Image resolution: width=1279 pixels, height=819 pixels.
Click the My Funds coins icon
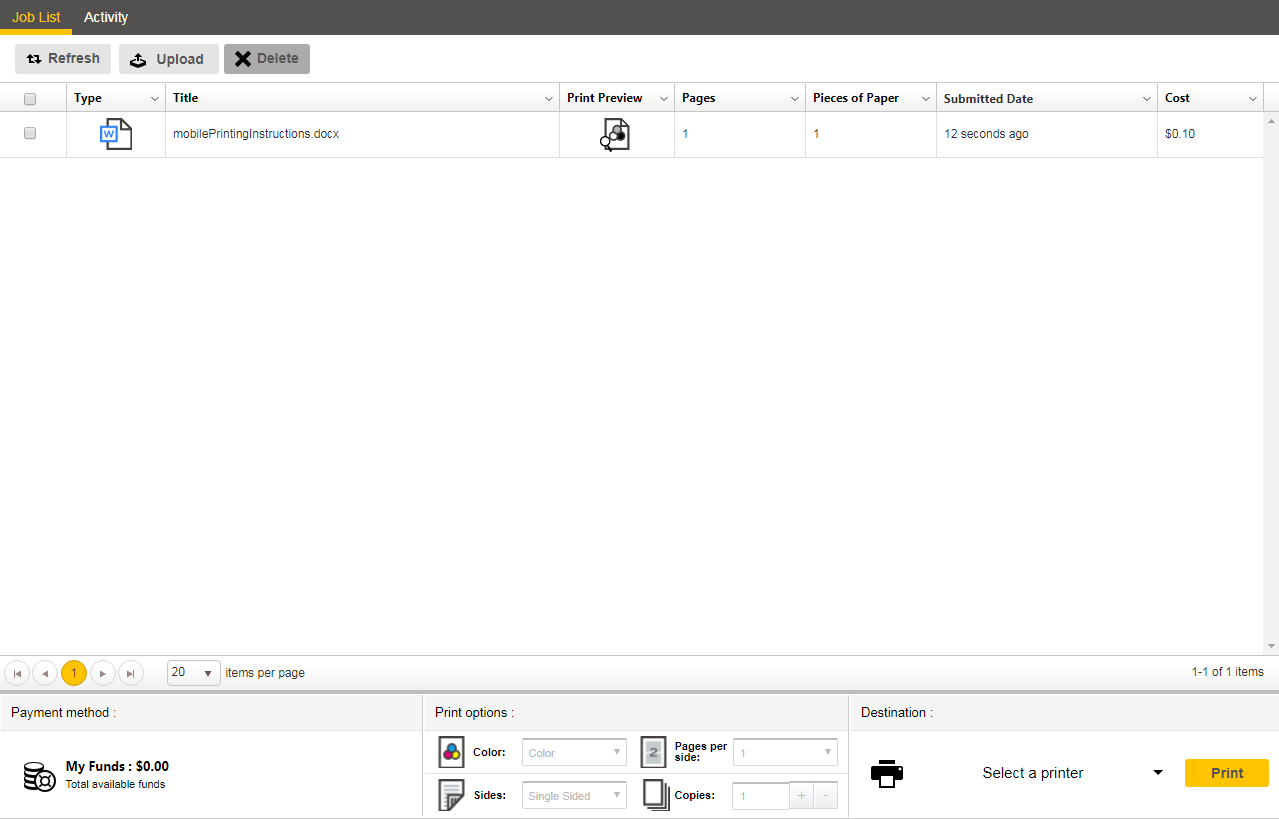tap(39, 776)
